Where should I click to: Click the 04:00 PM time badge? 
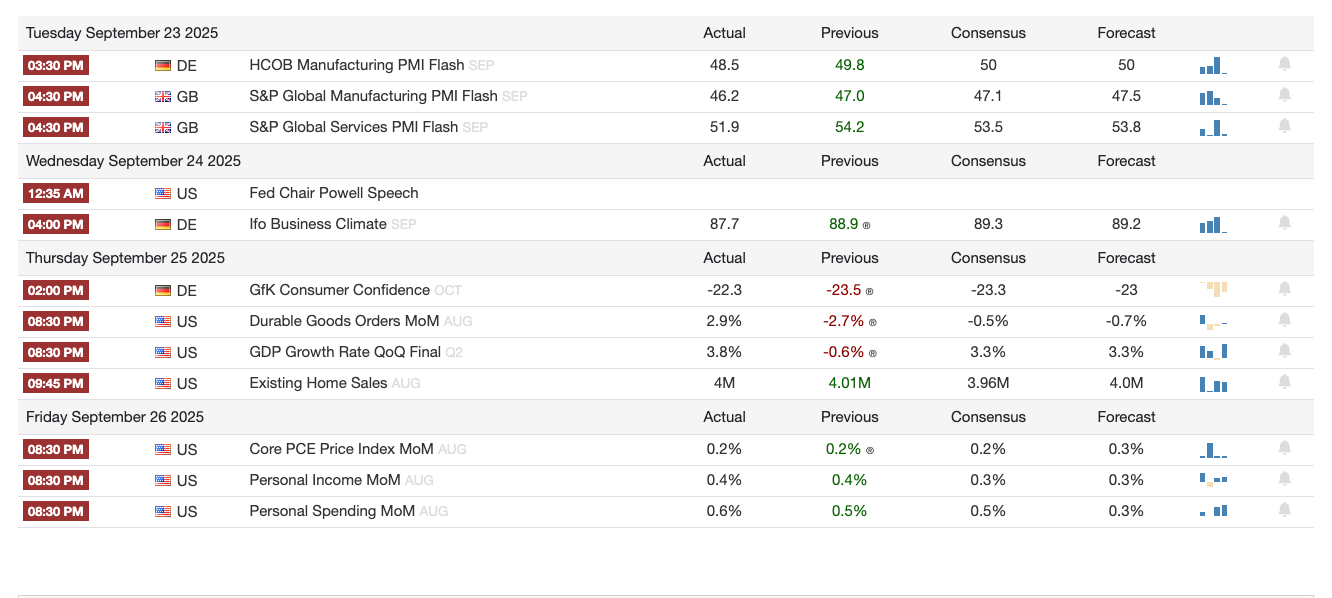[x=55, y=225]
